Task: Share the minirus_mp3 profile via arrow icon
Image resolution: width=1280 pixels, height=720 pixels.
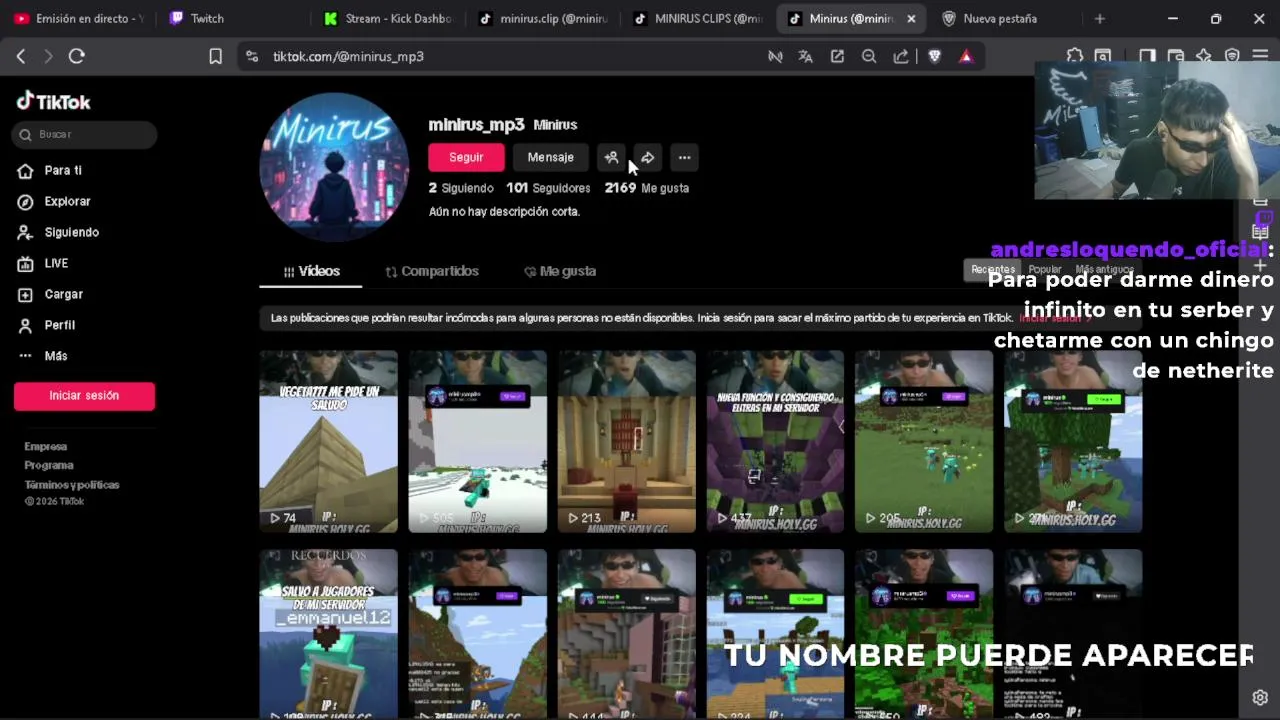Action: point(648,157)
